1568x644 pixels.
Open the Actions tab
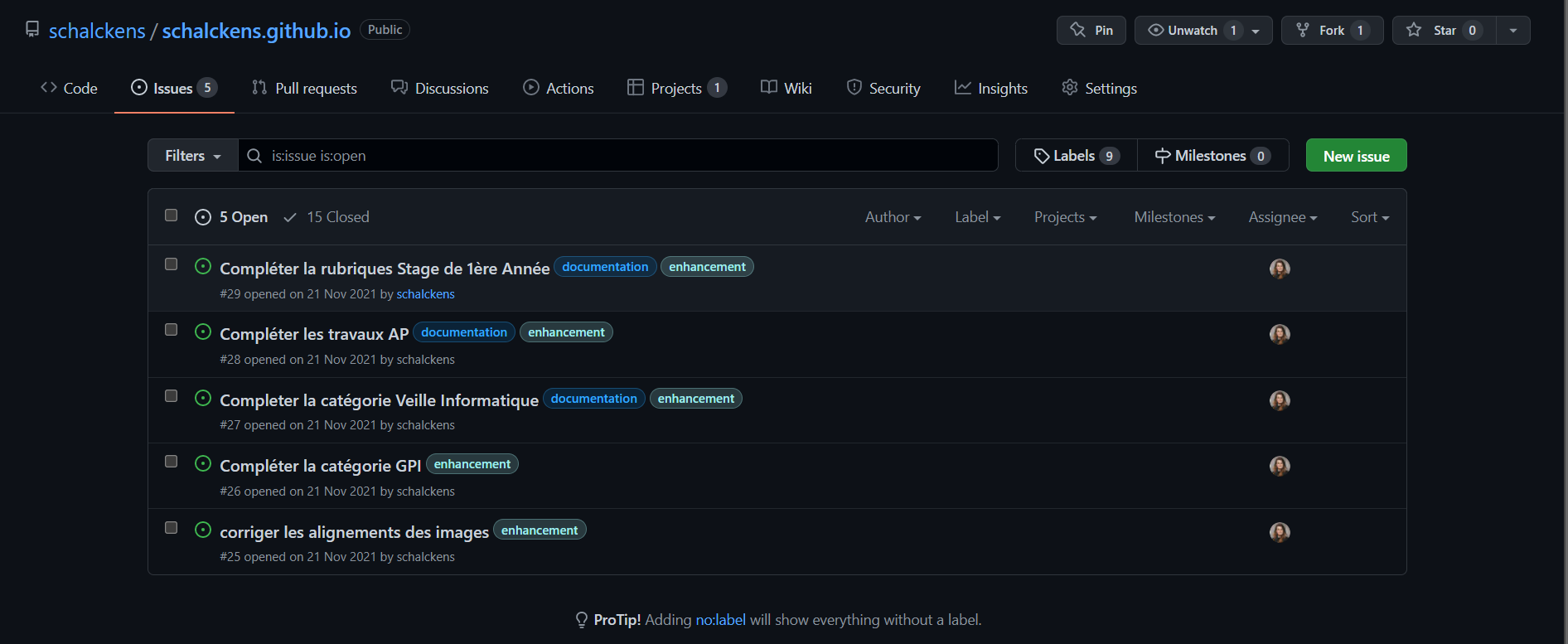click(x=559, y=88)
